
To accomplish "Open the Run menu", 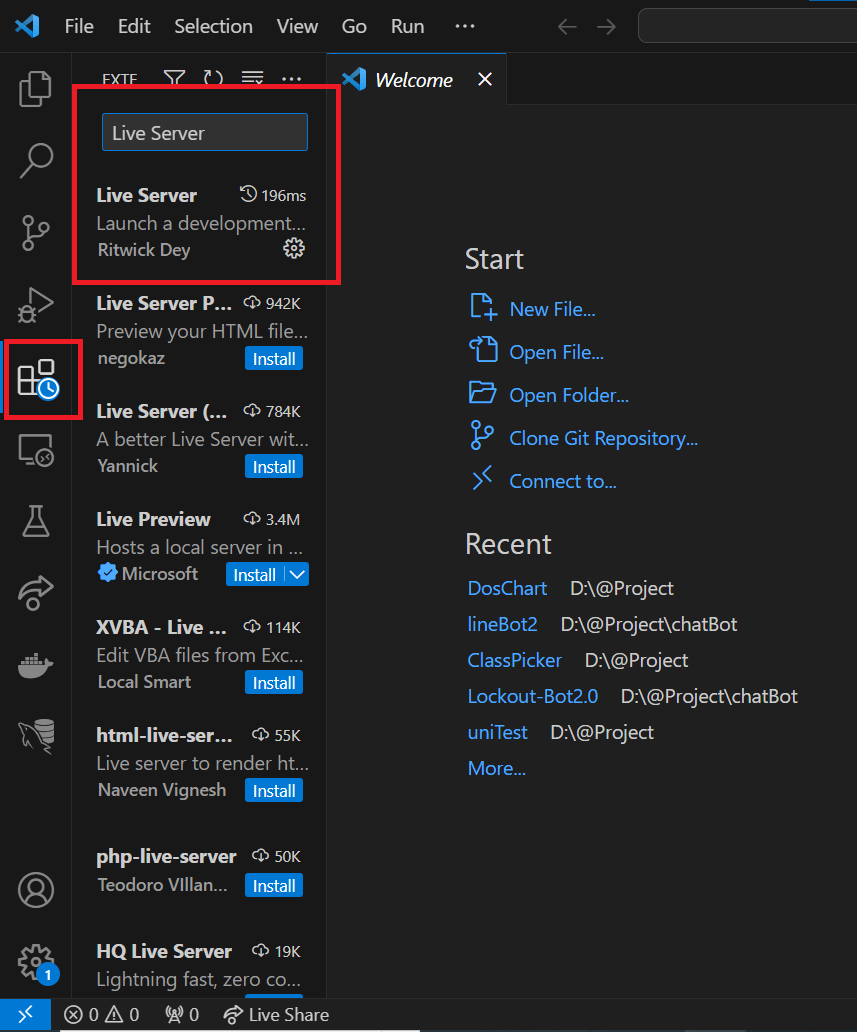I will 407,26.
